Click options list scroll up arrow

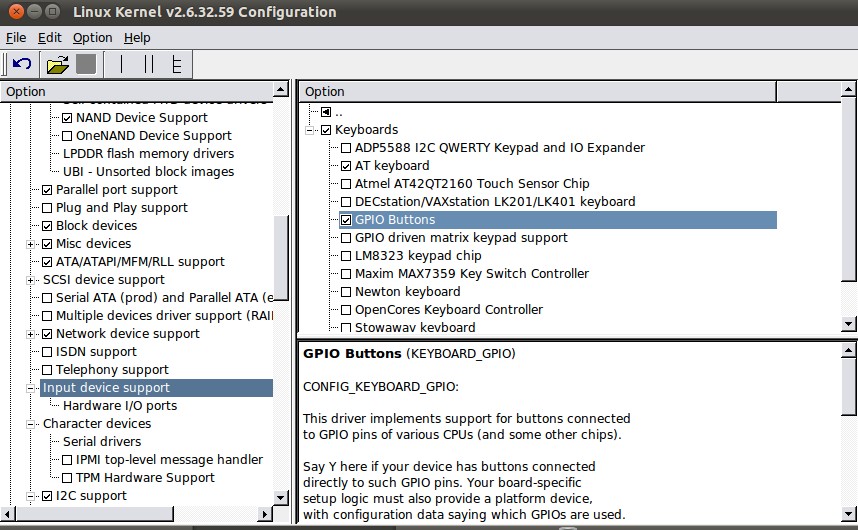pyautogui.click(x=848, y=89)
